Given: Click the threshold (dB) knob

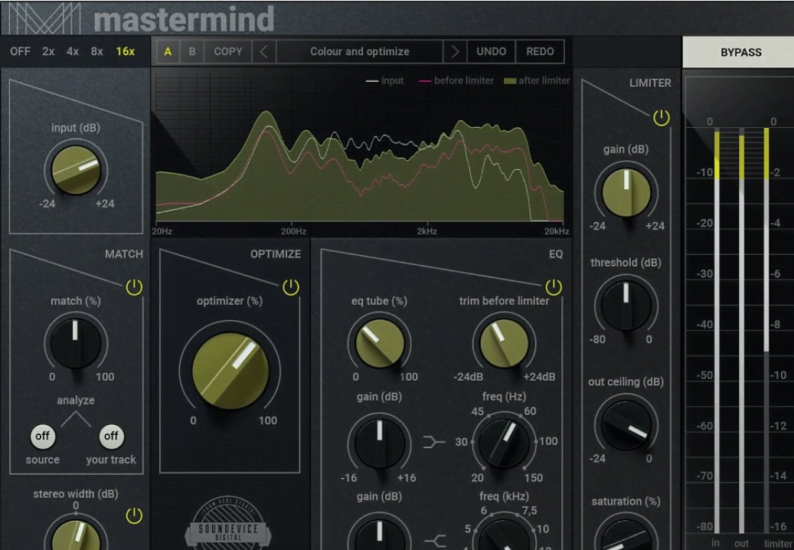Looking at the screenshot, I should point(626,306).
